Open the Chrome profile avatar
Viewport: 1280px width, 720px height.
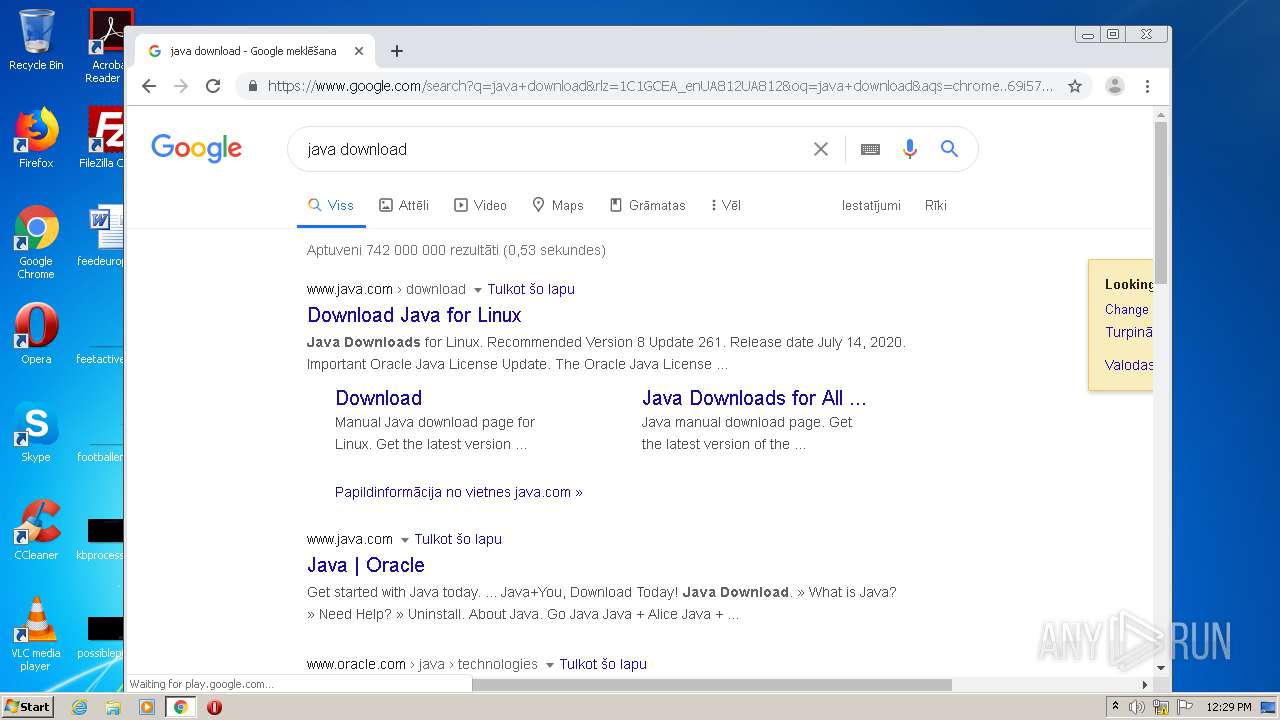1115,86
